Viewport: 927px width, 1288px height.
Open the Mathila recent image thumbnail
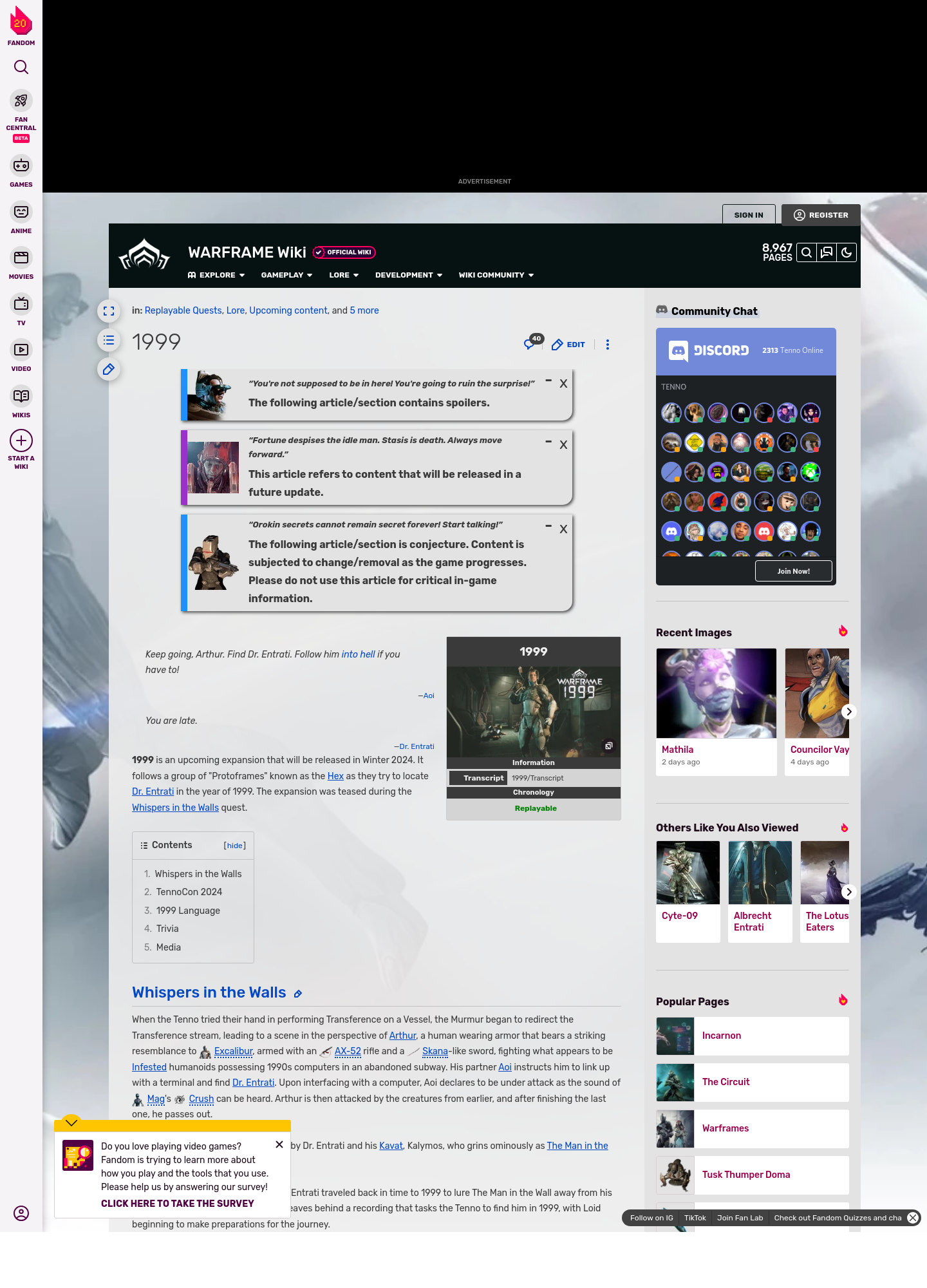pos(716,693)
